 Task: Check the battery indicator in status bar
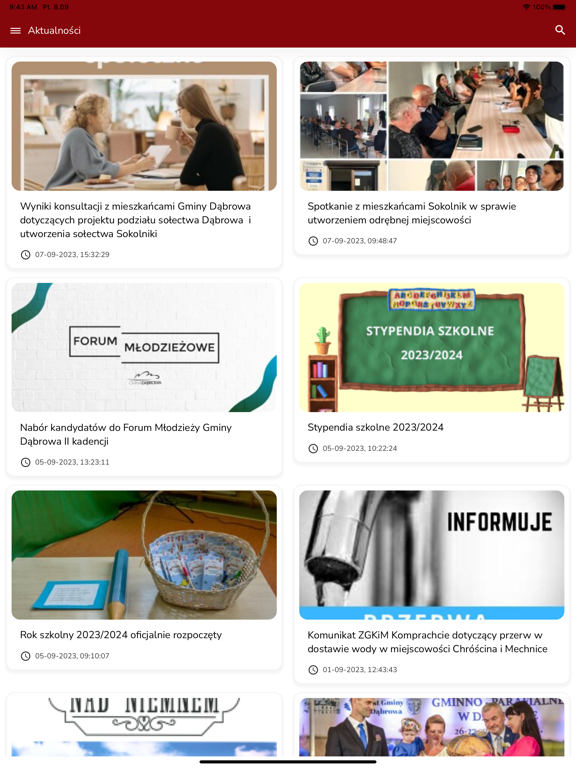point(560,7)
